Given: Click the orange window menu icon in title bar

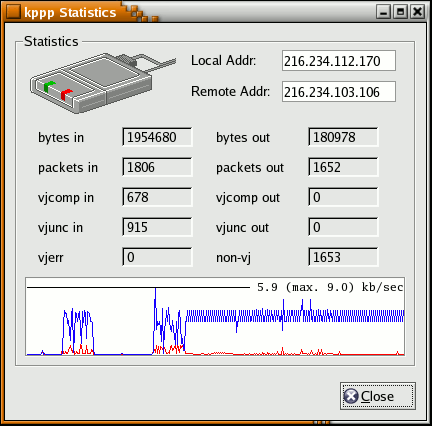Looking at the screenshot, I should click(13, 12).
